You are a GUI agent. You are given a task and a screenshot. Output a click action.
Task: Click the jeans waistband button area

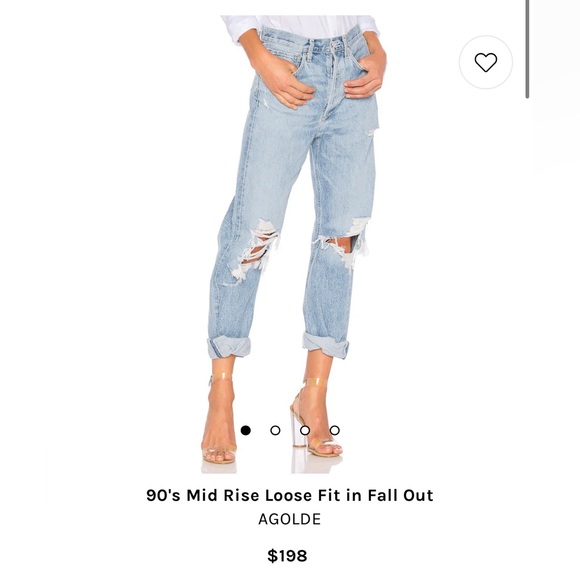[335, 45]
